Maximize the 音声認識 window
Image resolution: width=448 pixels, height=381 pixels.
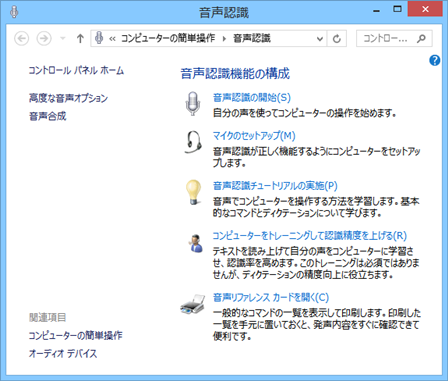[x=397, y=10]
